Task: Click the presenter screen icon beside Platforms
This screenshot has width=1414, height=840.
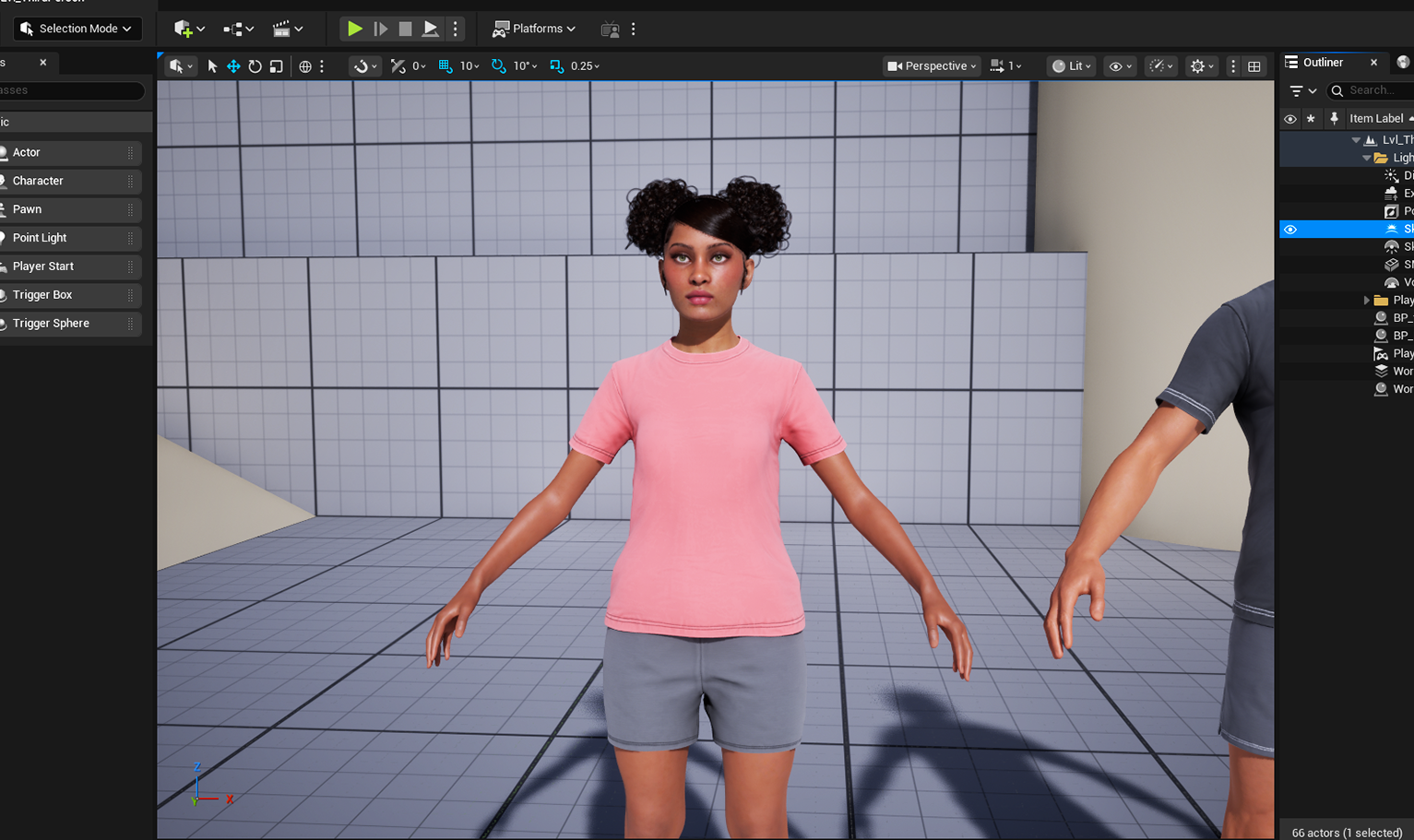Action: click(x=610, y=29)
